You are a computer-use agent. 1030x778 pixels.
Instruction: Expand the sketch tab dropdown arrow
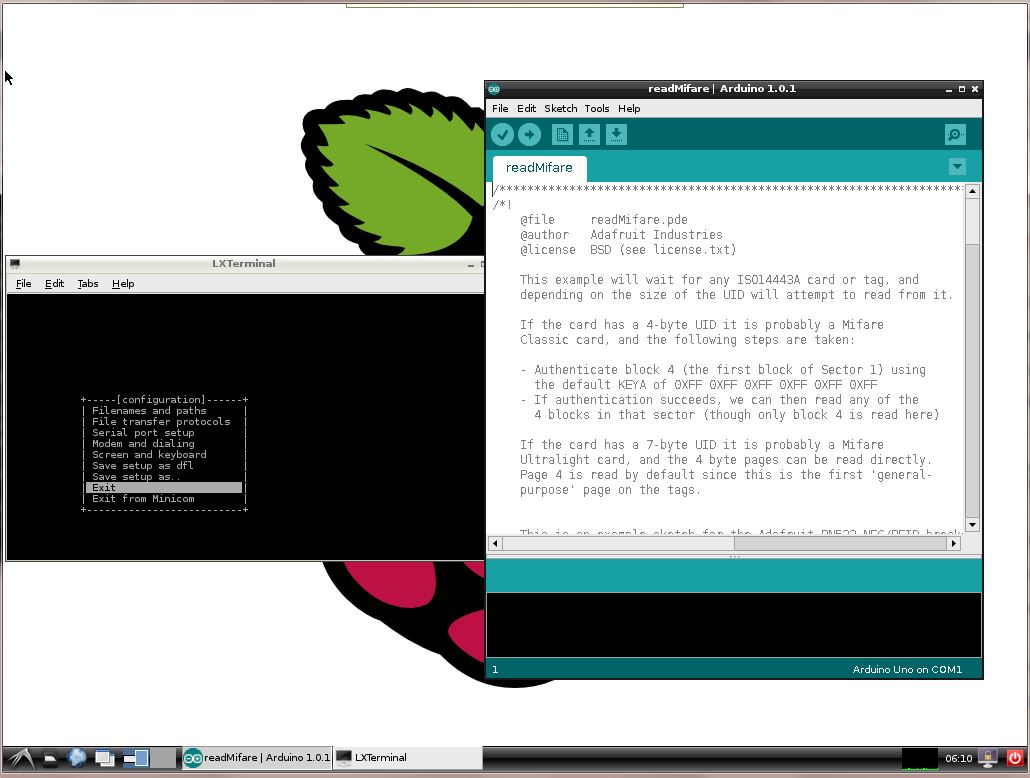click(957, 166)
